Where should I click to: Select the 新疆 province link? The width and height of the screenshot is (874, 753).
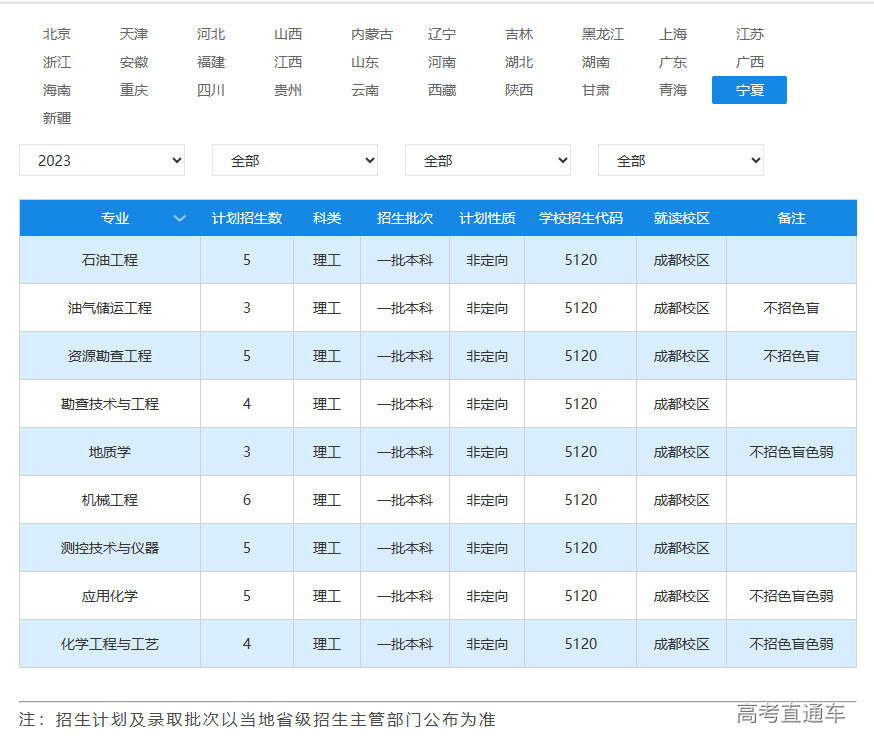[58, 117]
